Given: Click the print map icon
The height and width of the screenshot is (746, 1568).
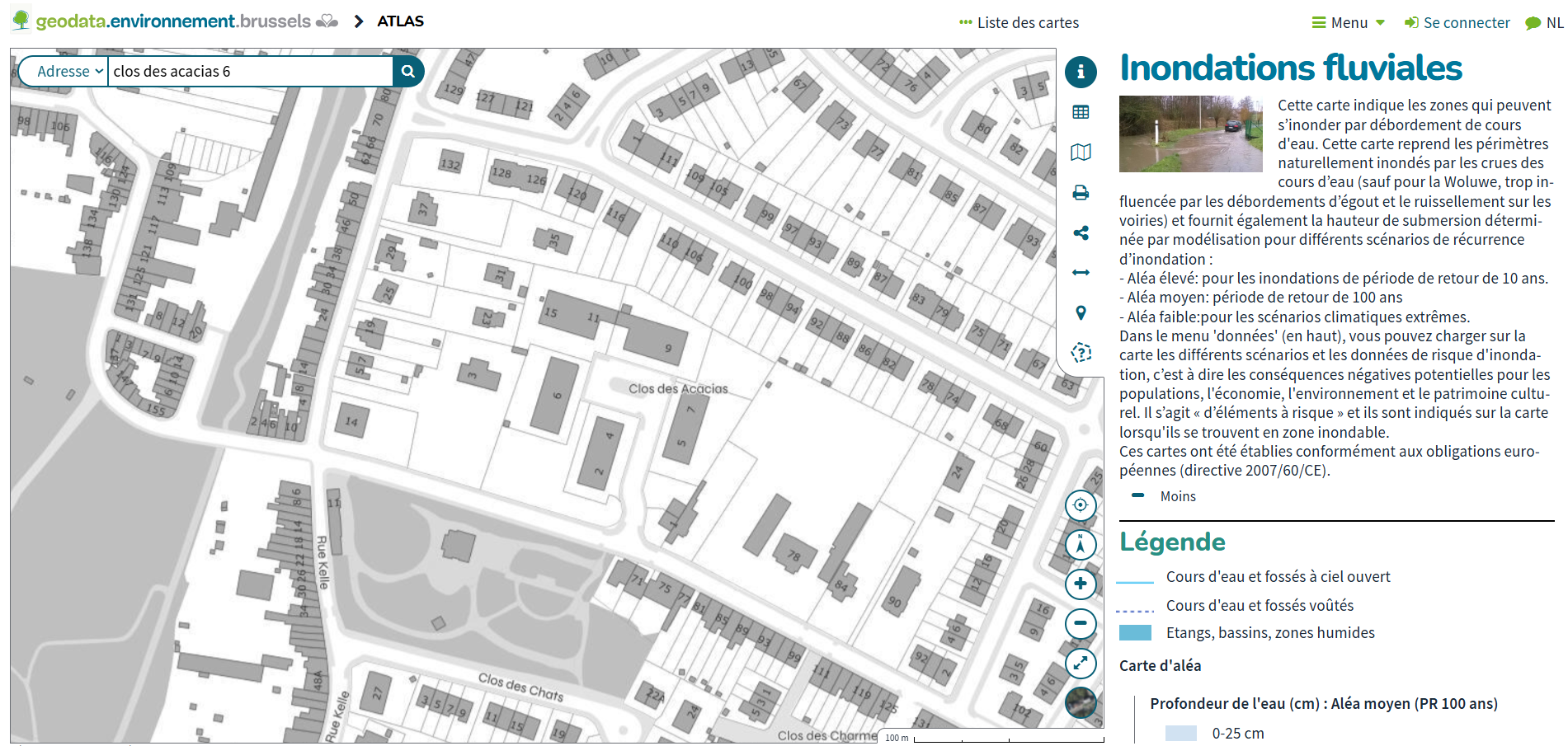Looking at the screenshot, I should tap(1081, 193).
